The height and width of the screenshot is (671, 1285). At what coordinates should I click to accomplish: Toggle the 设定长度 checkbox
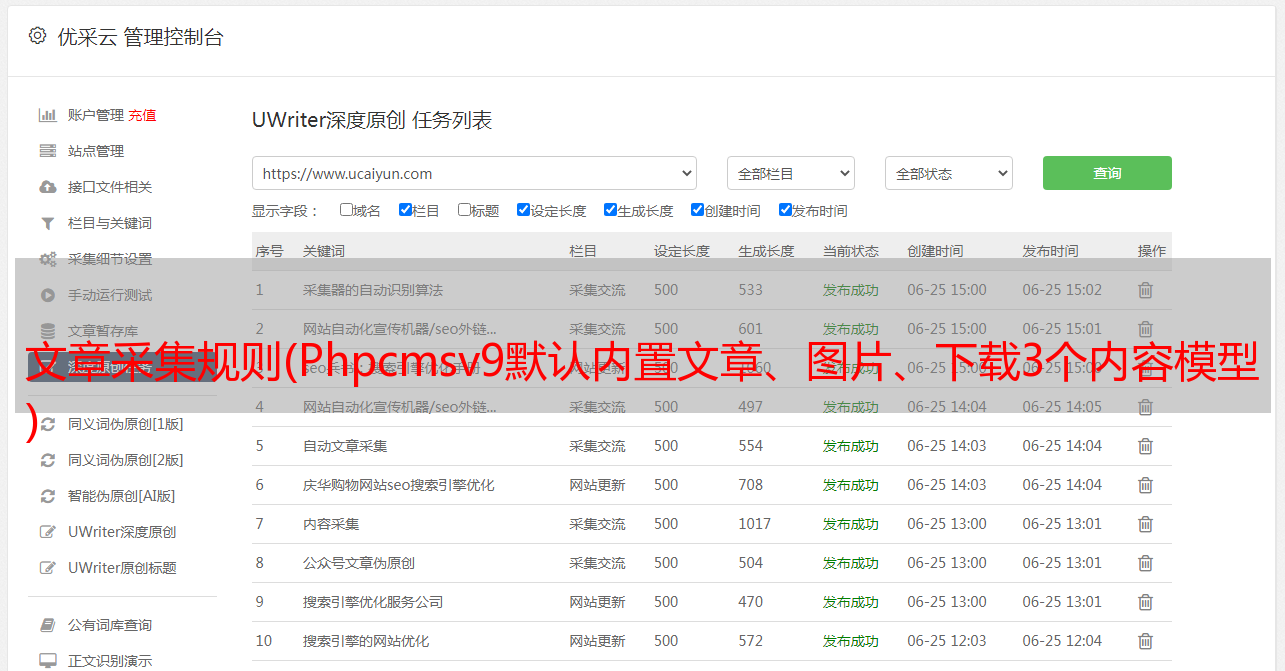523,210
